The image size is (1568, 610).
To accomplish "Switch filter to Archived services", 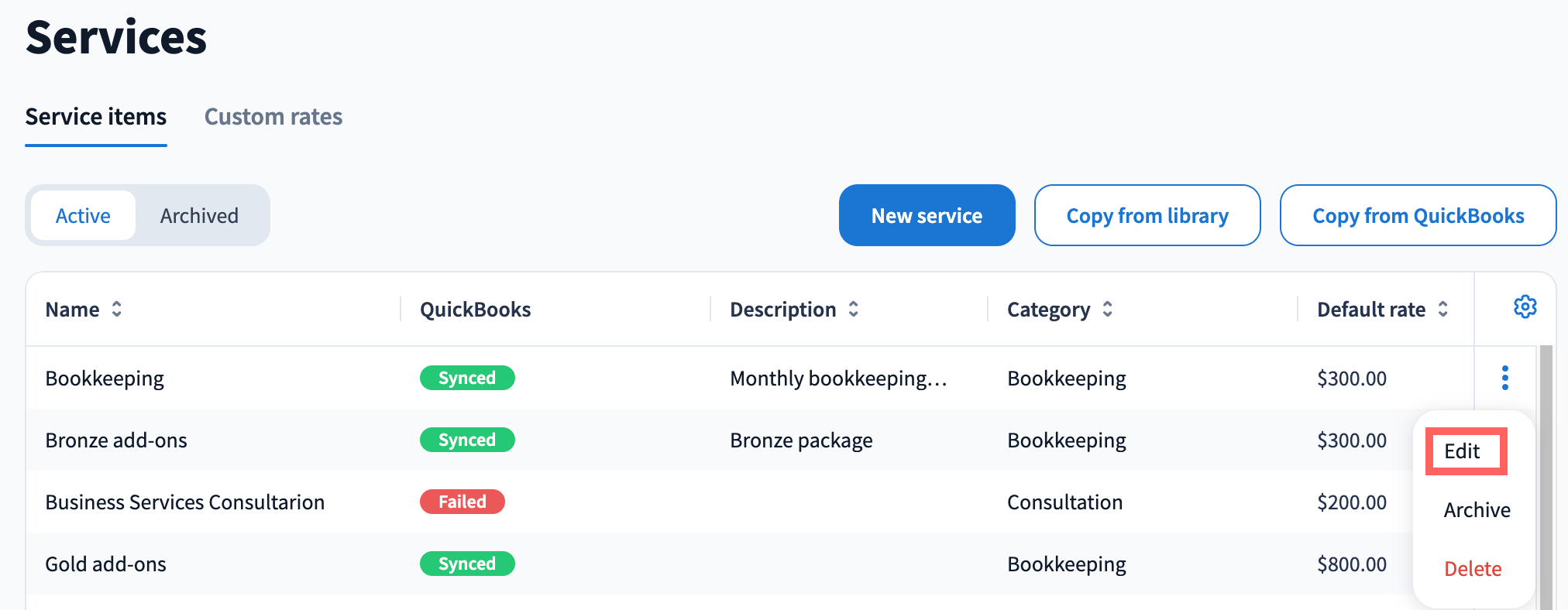I will click(x=199, y=216).
